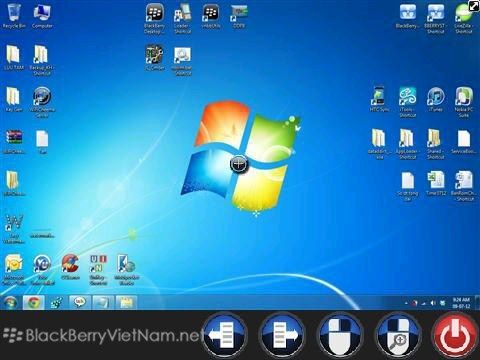Open the BlackBerry Desktop shortcut
The height and width of the screenshot is (360, 480).
pos(155,19)
